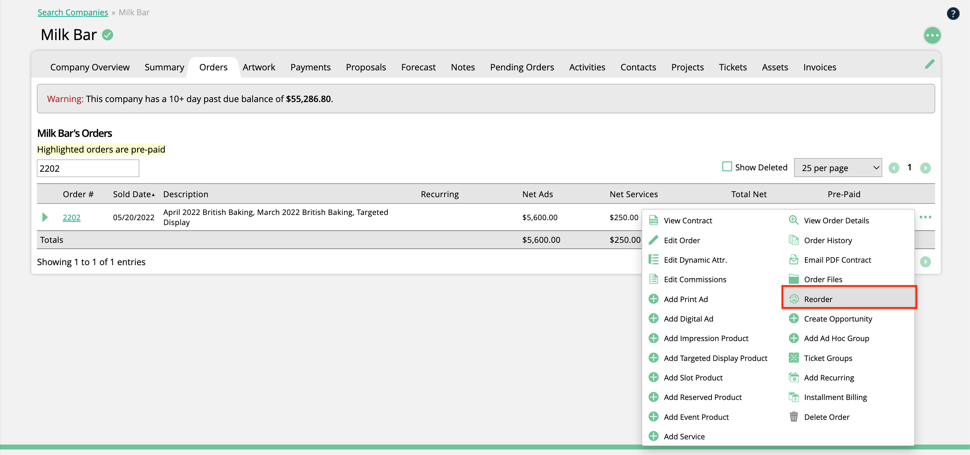Click the 05/20/2022 sold date cell
Image resolution: width=970 pixels, height=455 pixels.
click(x=132, y=217)
